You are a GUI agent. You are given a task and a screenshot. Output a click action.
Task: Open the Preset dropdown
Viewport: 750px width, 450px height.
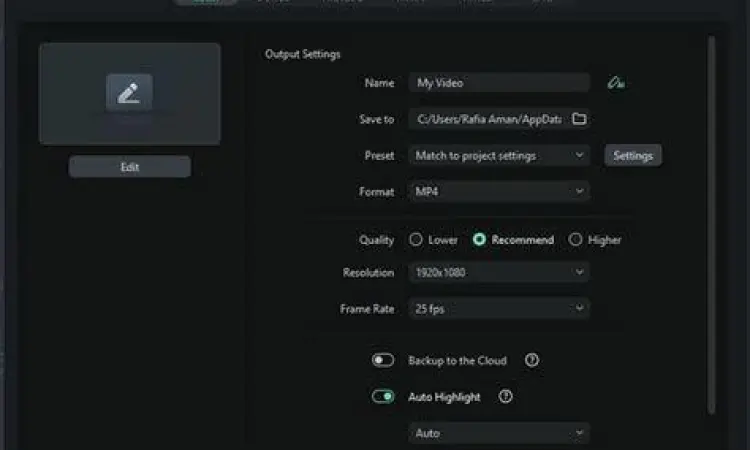pos(498,156)
